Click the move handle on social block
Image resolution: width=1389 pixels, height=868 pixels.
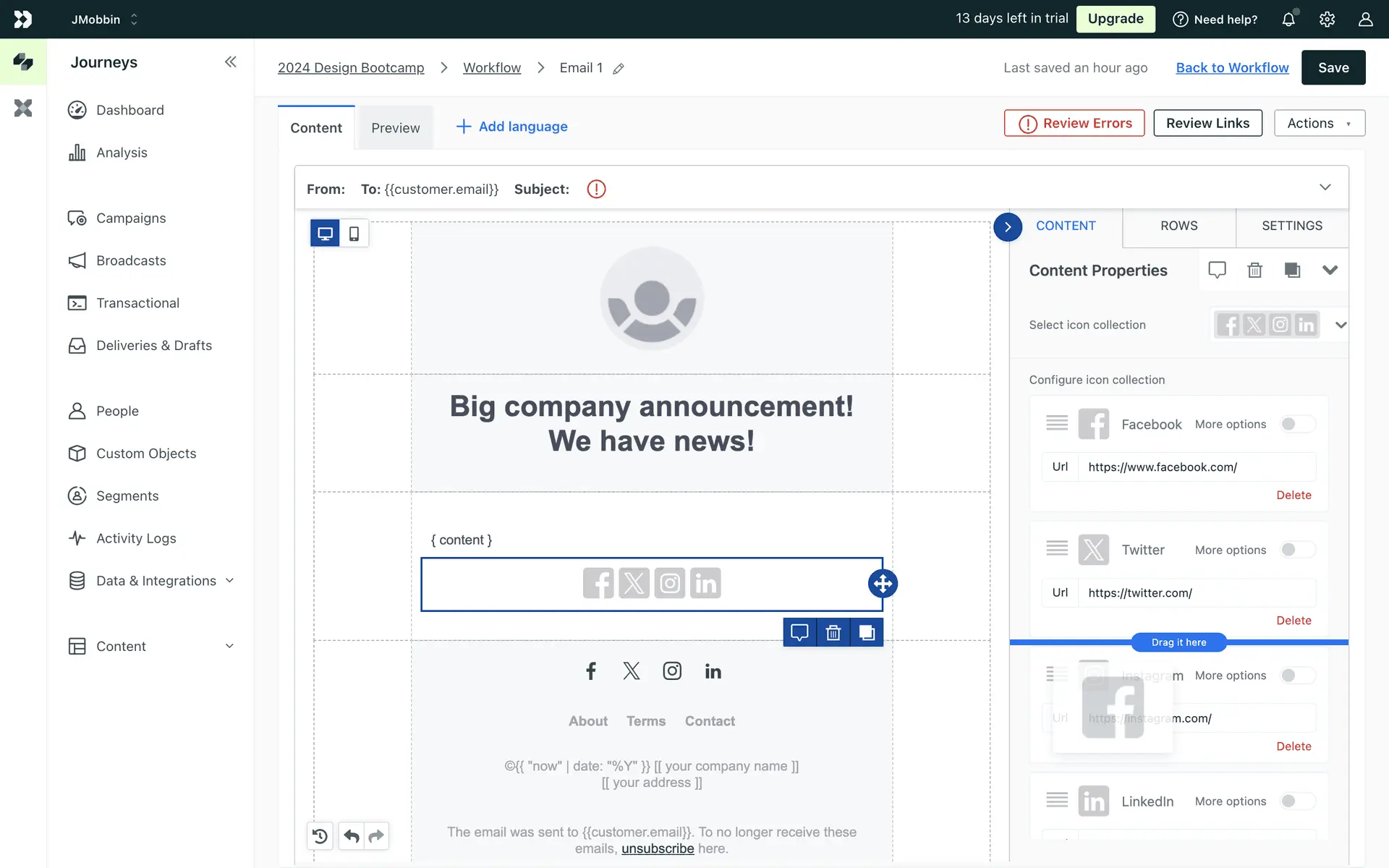(883, 584)
